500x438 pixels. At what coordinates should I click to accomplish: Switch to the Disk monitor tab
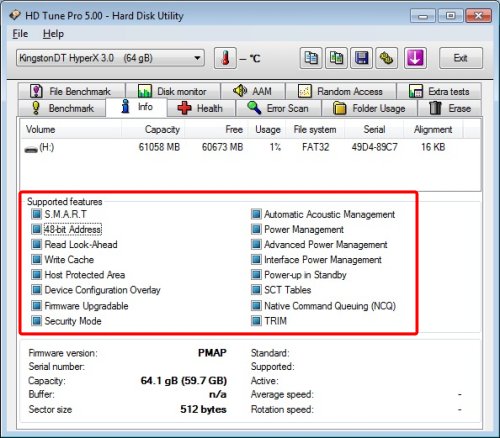(x=173, y=91)
